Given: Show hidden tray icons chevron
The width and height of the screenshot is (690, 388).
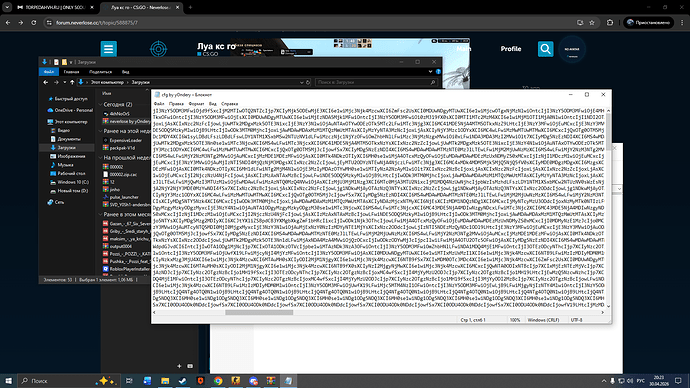Looking at the screenshot, I should tap(604, 381).
